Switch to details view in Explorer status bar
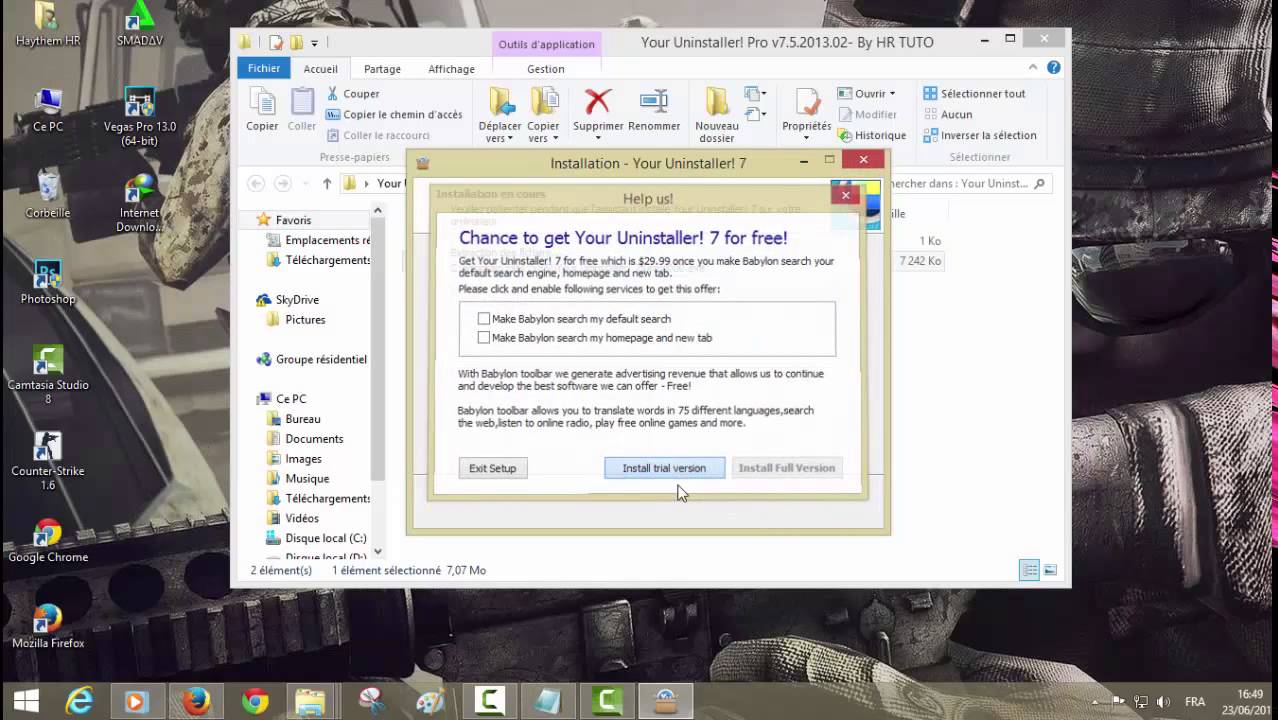 (x=1029, y=570)
